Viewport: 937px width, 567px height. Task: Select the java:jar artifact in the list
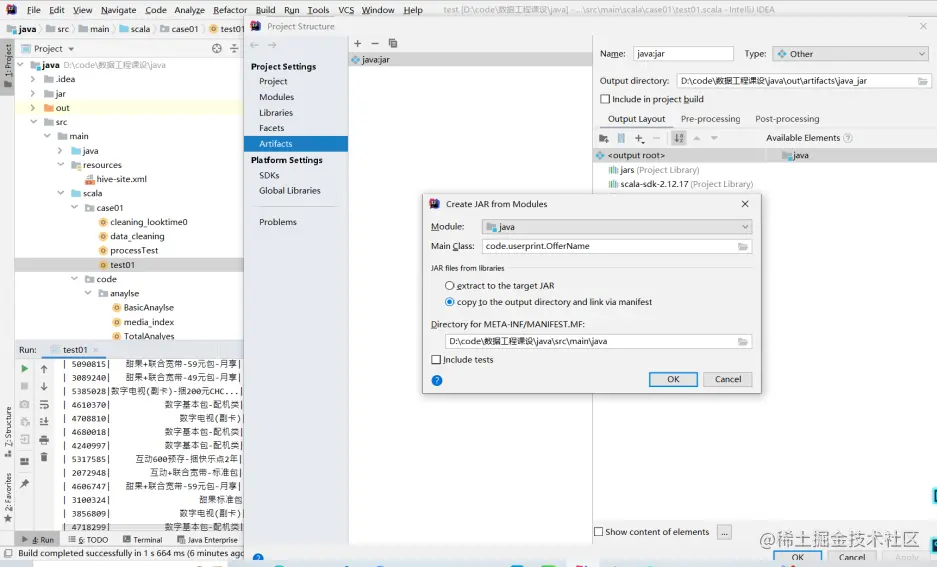[x=470, y=60]
